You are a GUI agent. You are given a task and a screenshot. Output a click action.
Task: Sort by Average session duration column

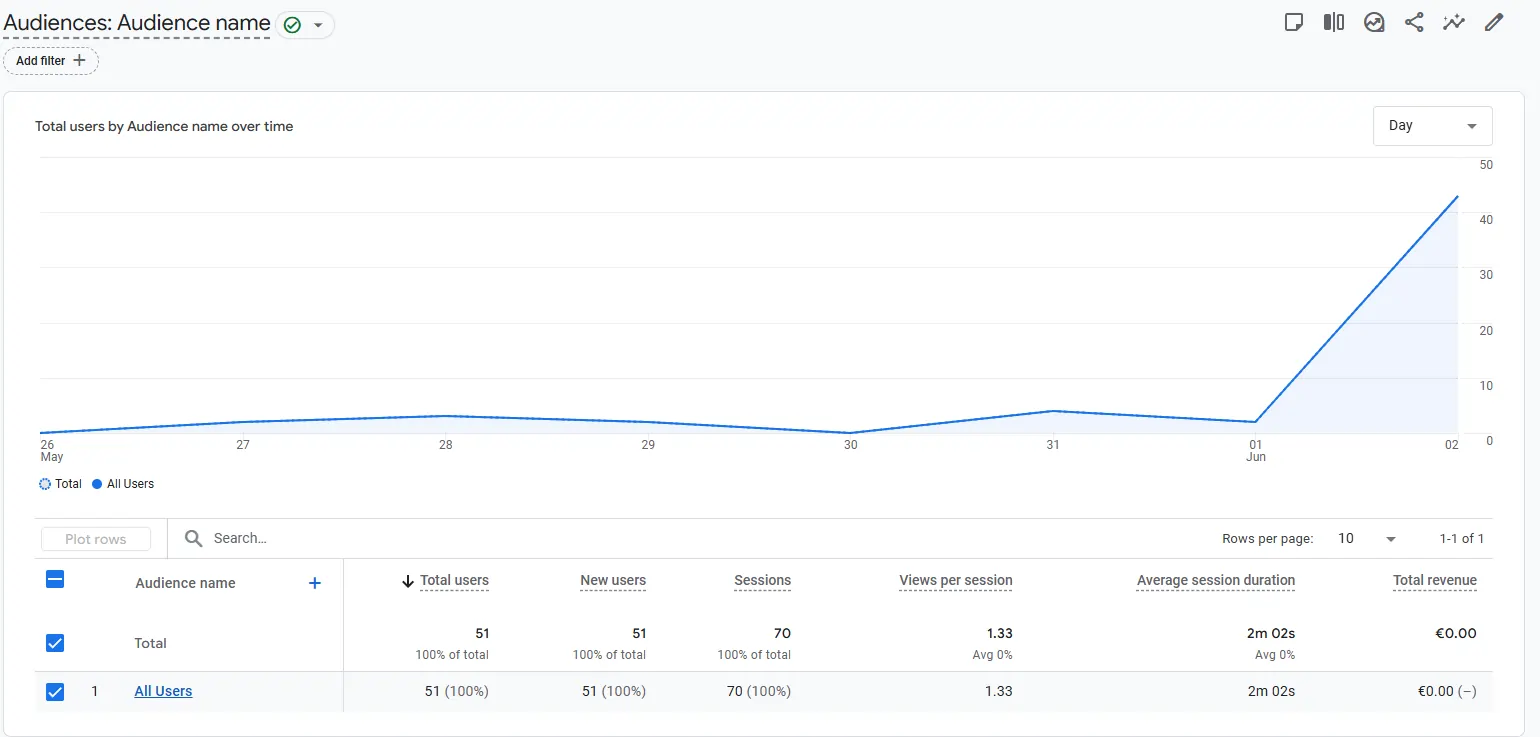click(1215, 580)
